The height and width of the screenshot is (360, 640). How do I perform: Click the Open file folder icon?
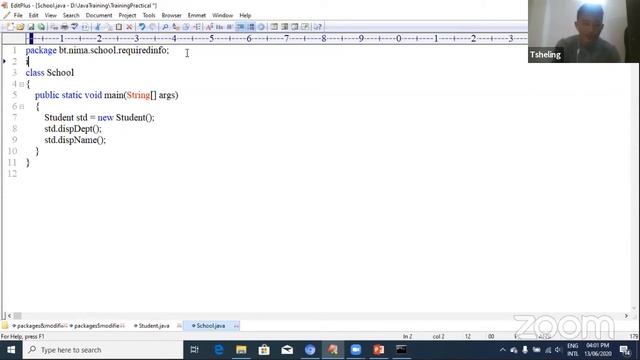(20, 27)
